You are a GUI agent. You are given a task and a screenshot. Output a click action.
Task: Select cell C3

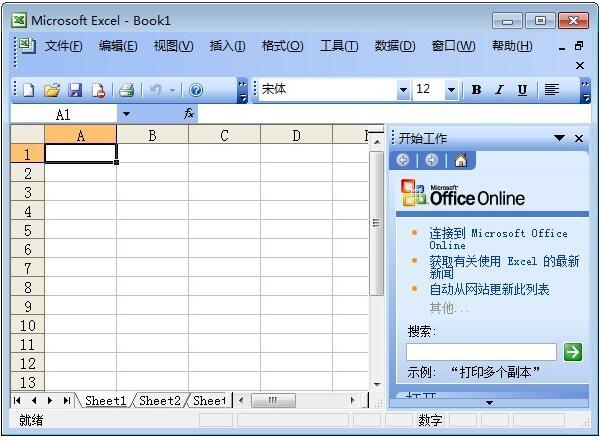pos(225,192)
